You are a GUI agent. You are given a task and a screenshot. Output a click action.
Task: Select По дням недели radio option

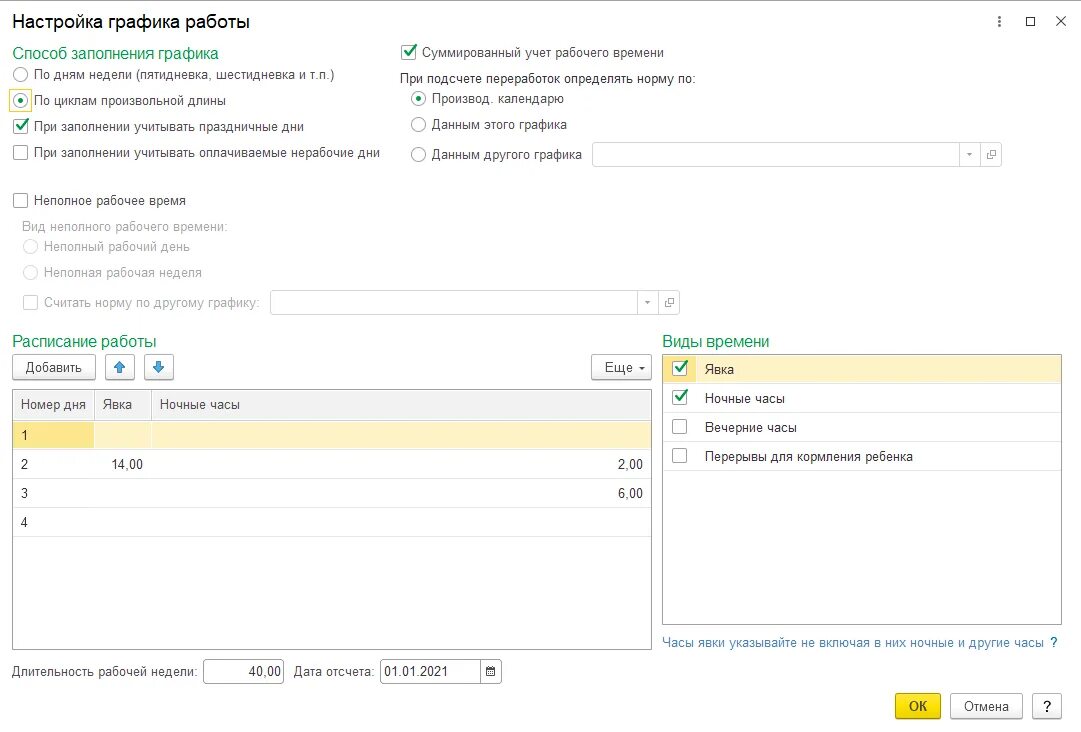(x=21, y=74)
